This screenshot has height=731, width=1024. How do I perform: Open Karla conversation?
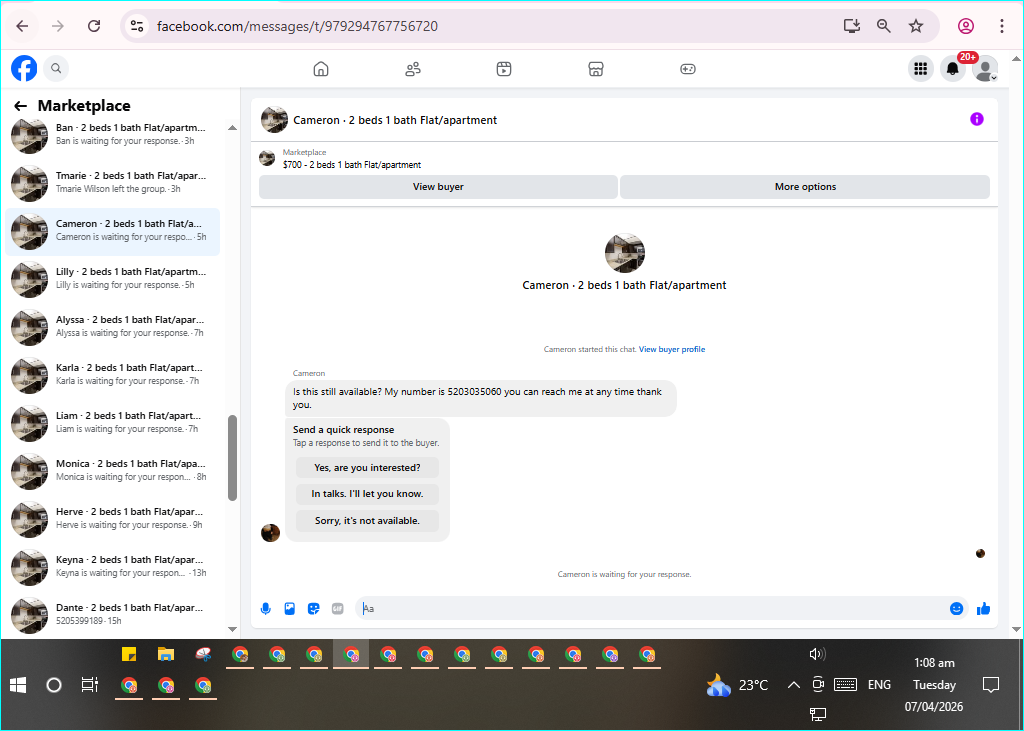112,376
